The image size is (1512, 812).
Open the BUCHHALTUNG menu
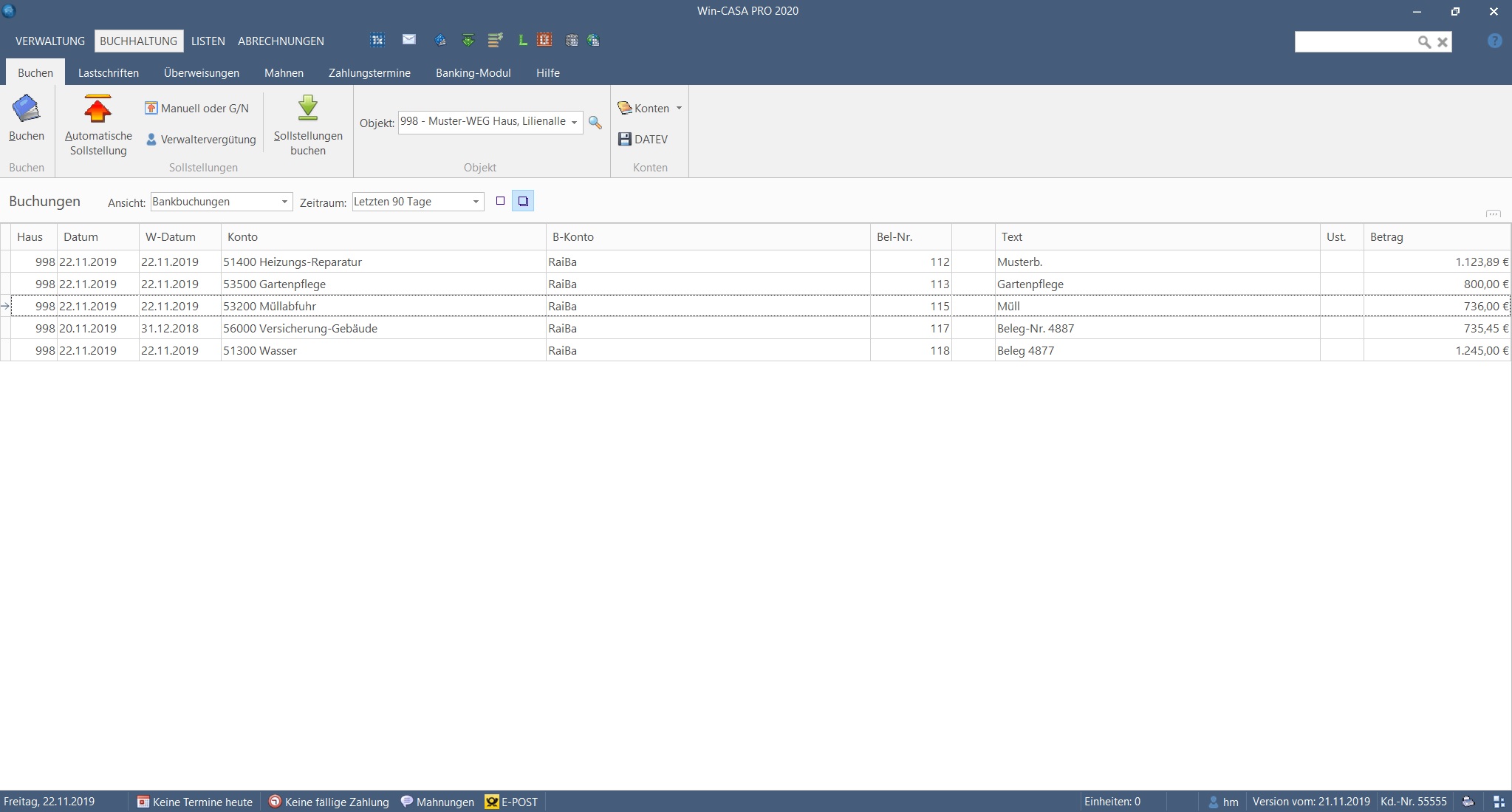tap(139, 41)
